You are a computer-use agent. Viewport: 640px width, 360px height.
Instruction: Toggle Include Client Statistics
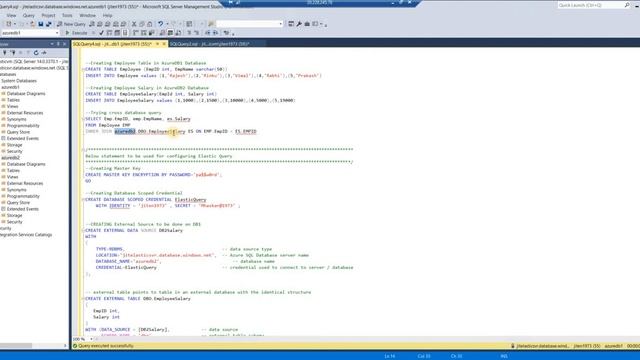click(x=151, y=33)
